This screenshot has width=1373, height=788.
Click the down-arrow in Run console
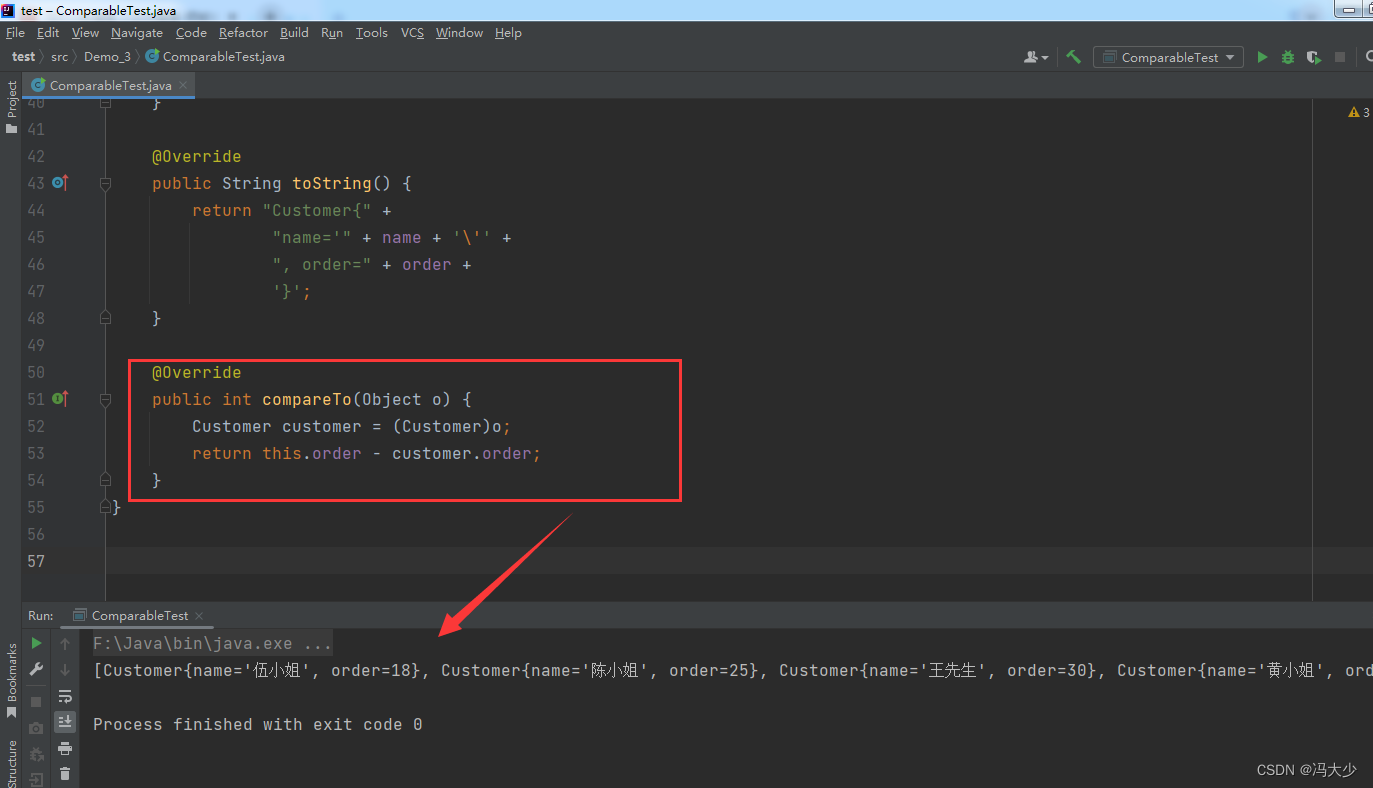(x=65, y=669)
